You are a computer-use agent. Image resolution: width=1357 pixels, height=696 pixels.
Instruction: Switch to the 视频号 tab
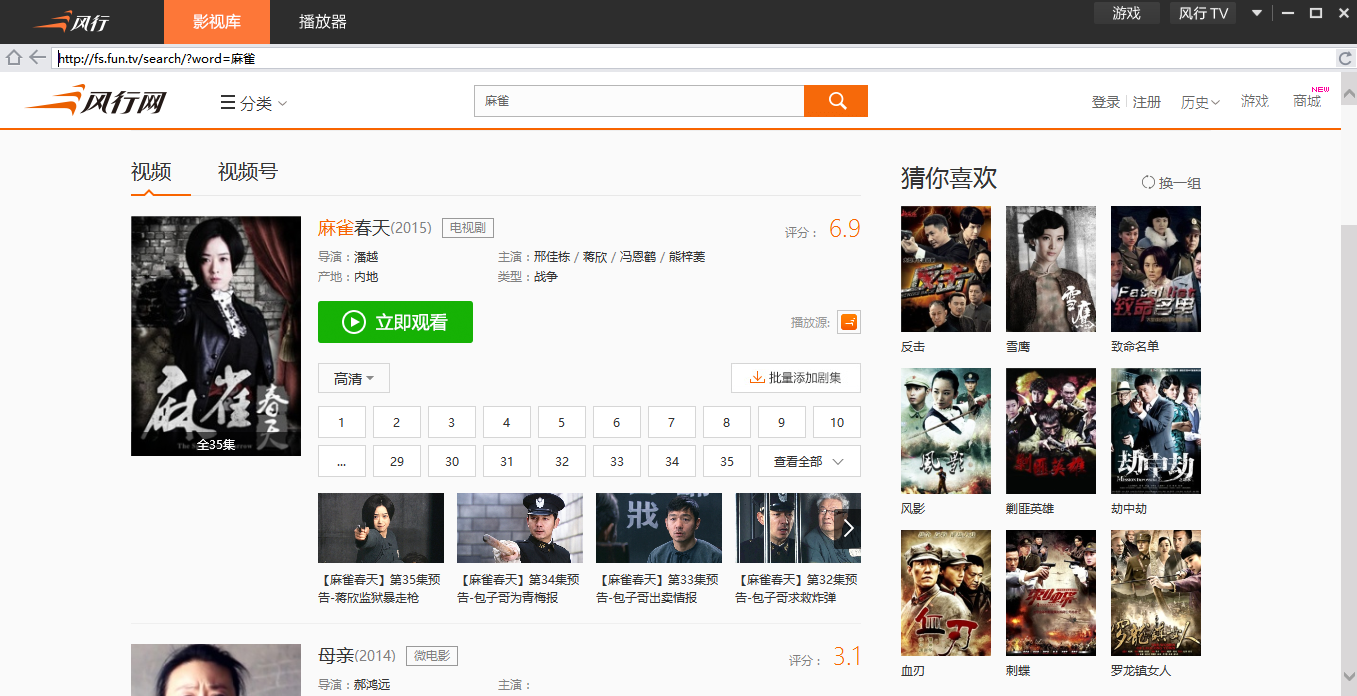(x=246, y=172)
